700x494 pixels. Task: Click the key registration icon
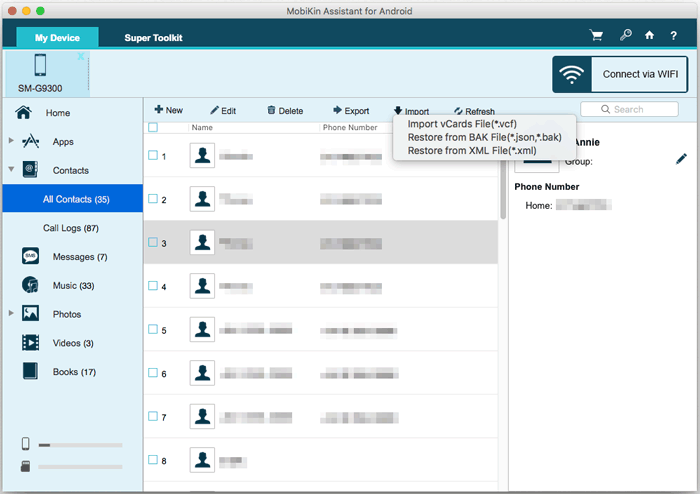tap(625, 35)
